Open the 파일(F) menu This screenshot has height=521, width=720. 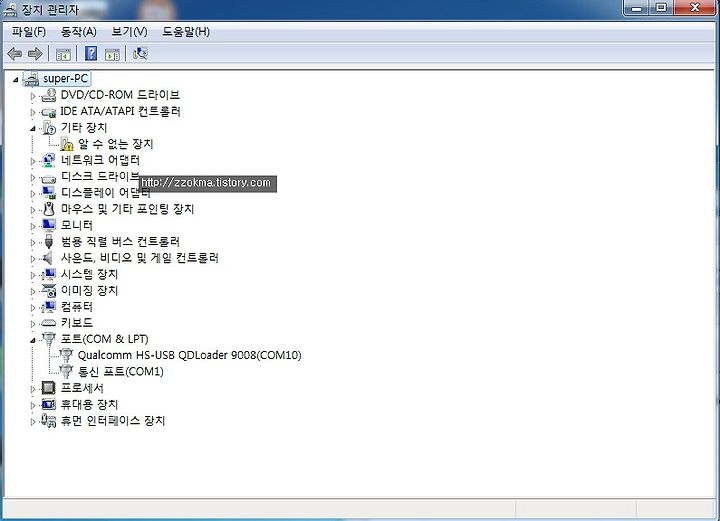29,32
